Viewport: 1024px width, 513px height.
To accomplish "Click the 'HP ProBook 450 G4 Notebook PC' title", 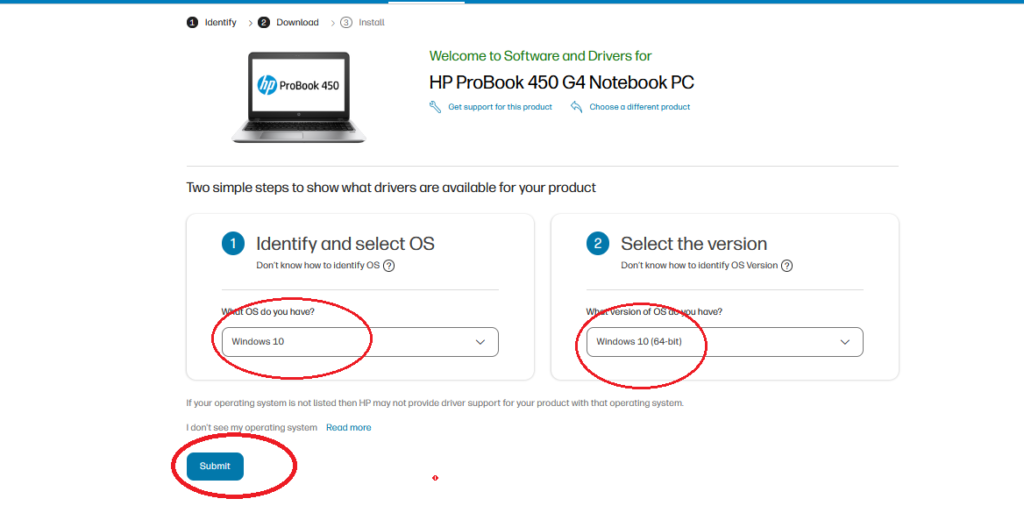I will coord(562,82).
